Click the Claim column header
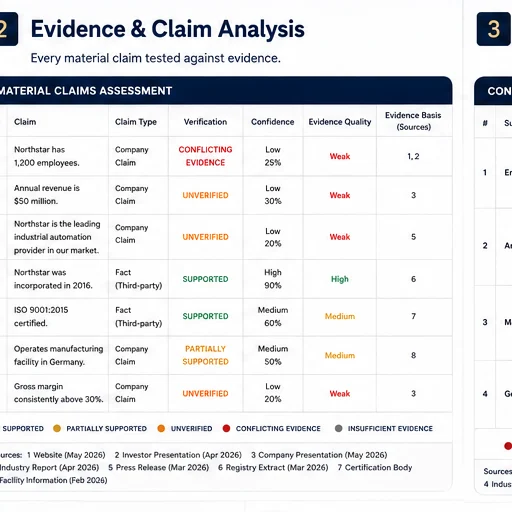 coord(25,122)
